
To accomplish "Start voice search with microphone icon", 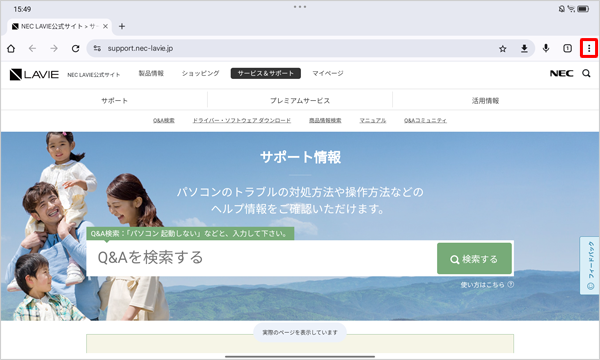I will point(546,48).
